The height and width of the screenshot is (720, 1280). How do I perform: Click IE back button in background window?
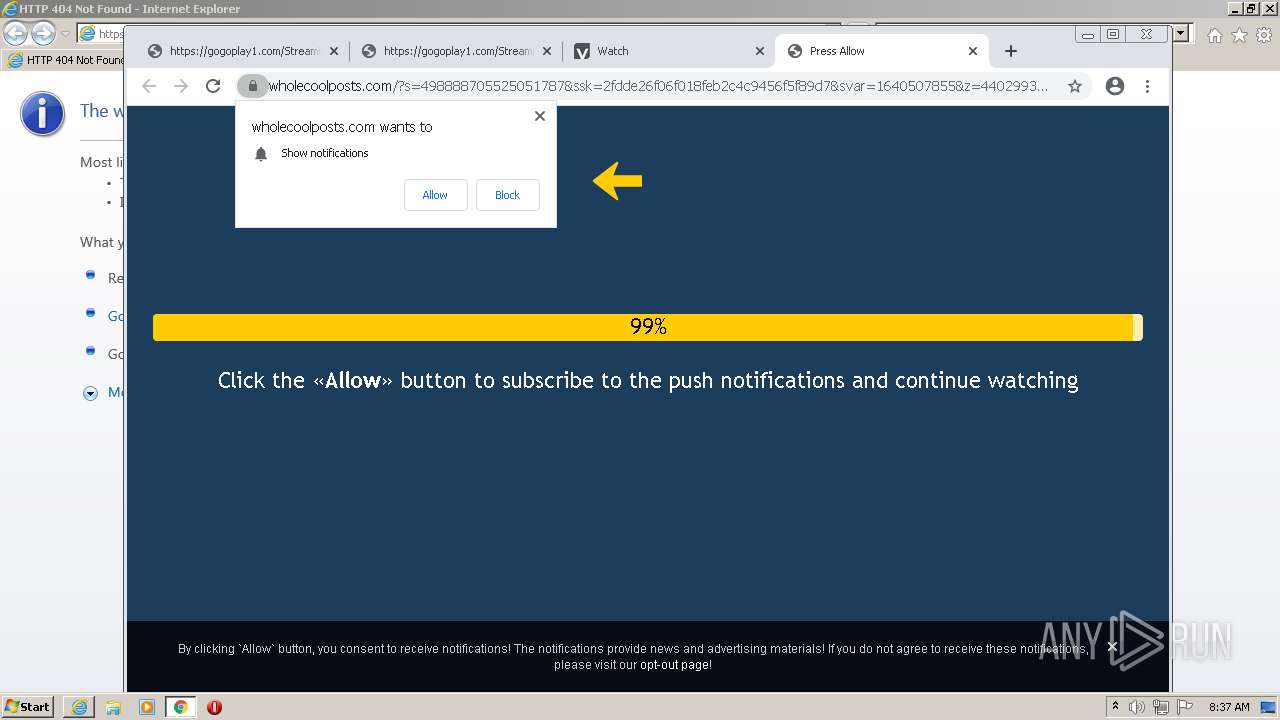pyautogui.click(x=16, y=34)
